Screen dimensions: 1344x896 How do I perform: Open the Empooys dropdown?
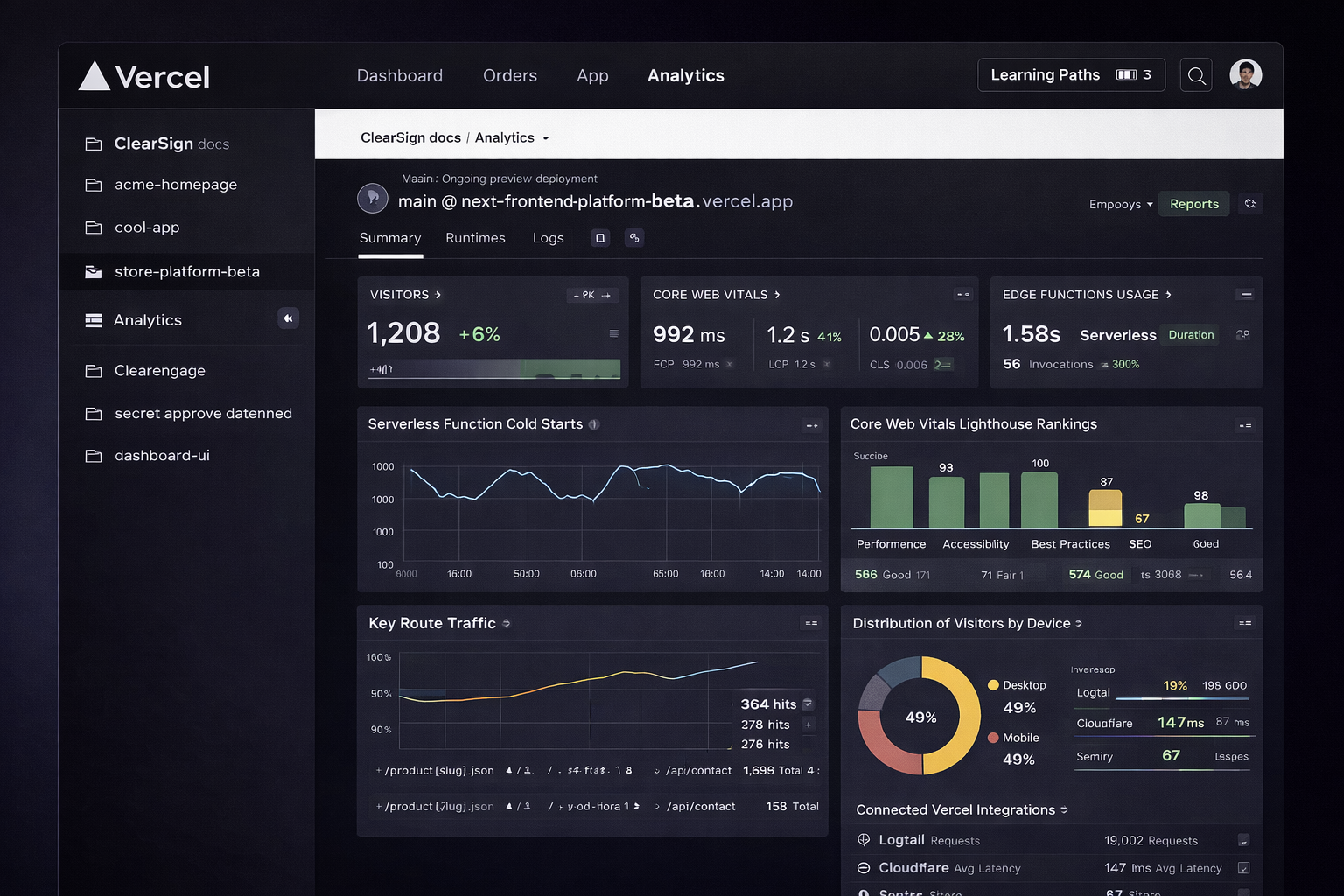click(1120, 204)
